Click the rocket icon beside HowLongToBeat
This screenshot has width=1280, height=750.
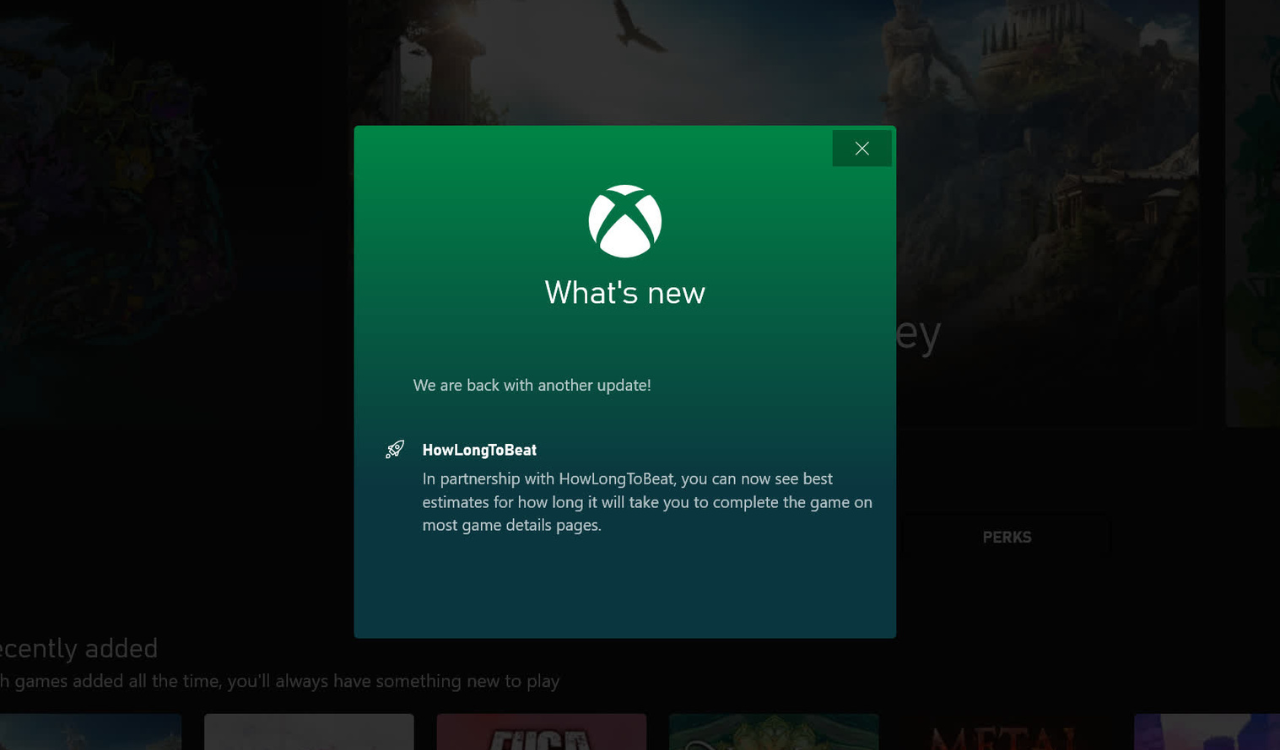tap(395, 449)
